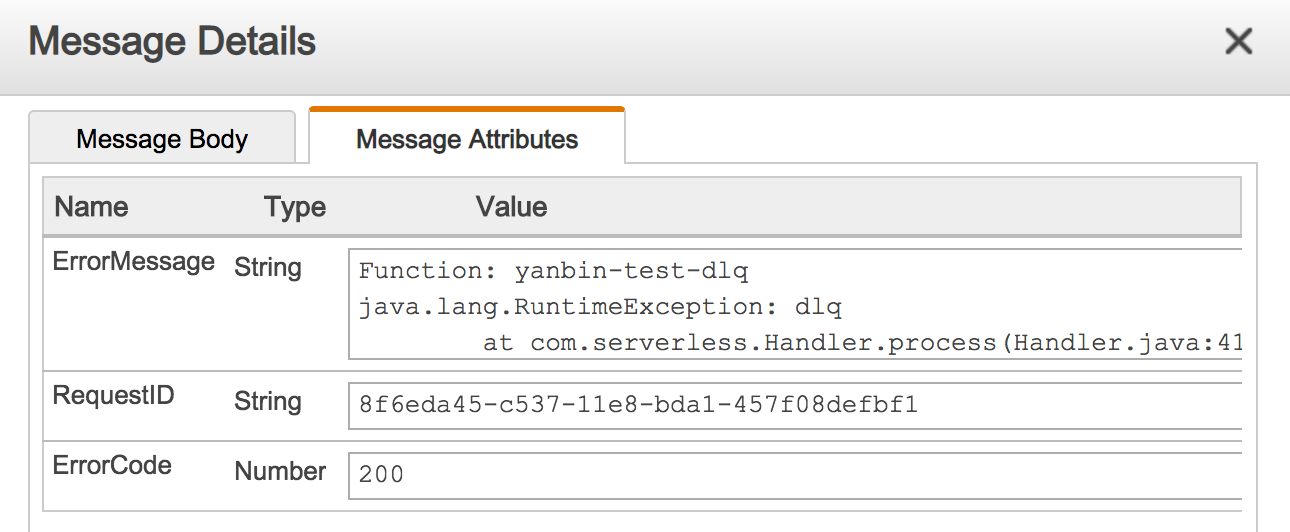
Task: Select the RequestID attribute name
Action: pos(113,396)
